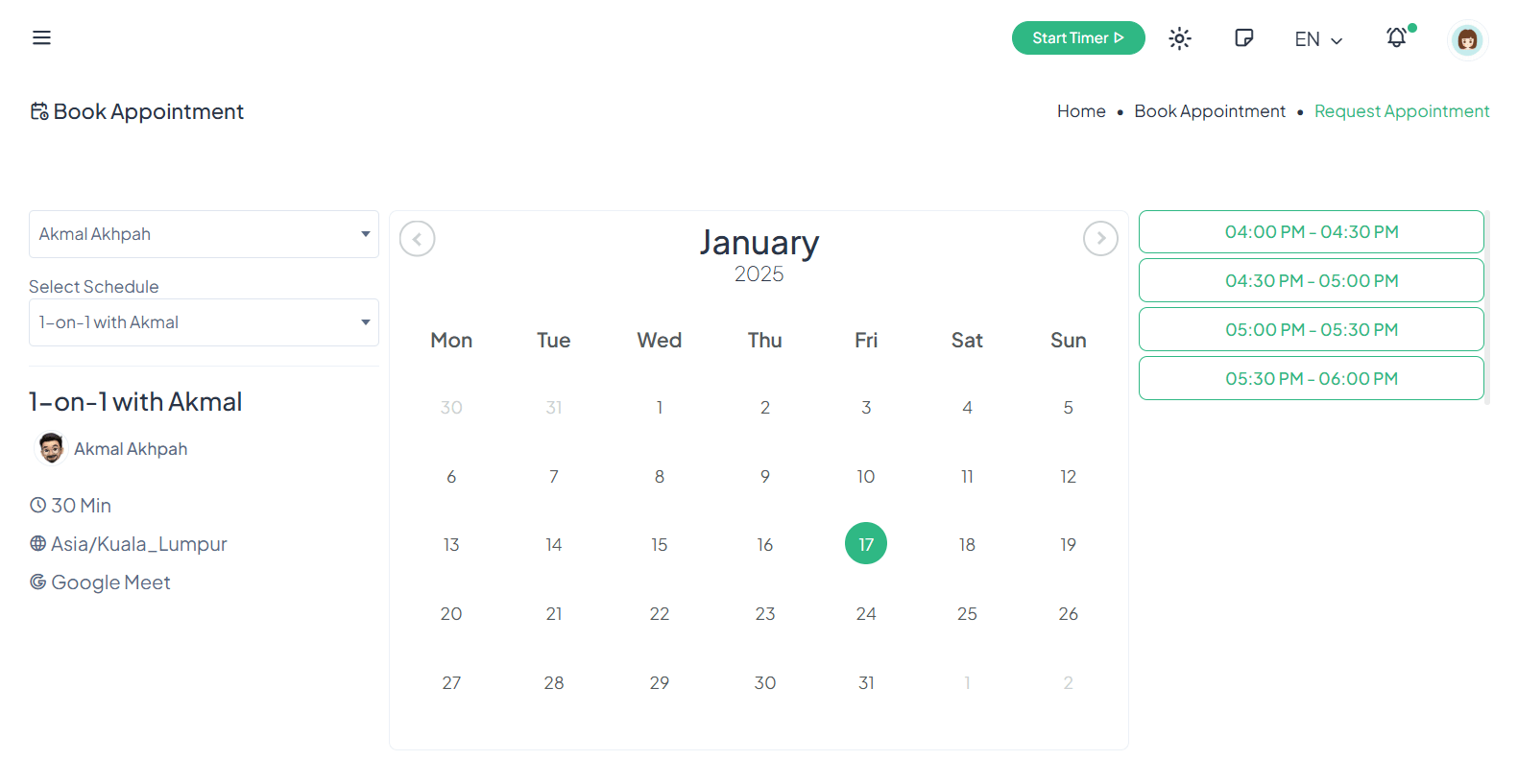Image resolution: width=1518 pixels, height=784 pixels.
Task: Open the user profile avatar
Action: pyautogui.click(x=1466, y=39)
